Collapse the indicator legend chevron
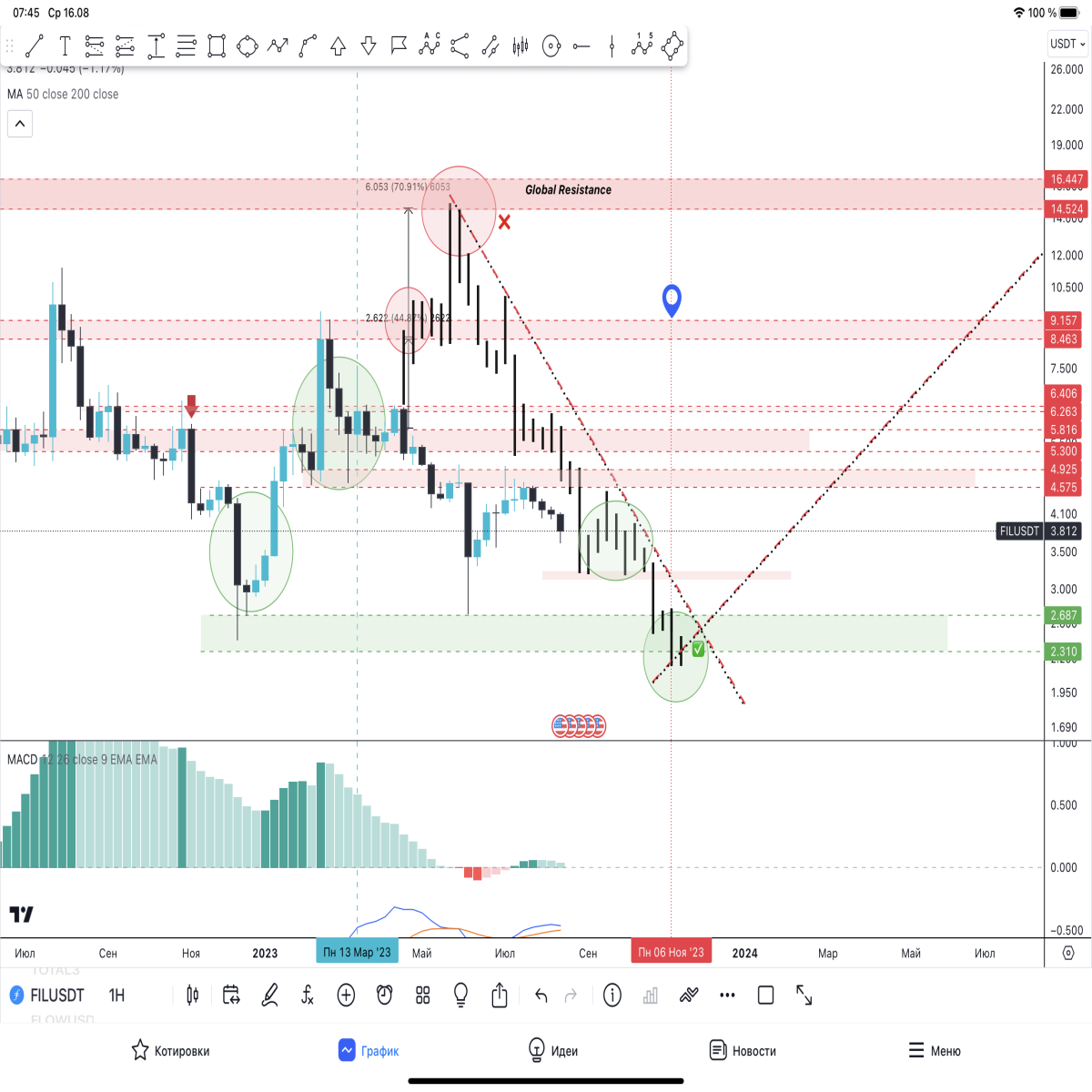This screenshot has width=1092, height=1092. (20, 124)
